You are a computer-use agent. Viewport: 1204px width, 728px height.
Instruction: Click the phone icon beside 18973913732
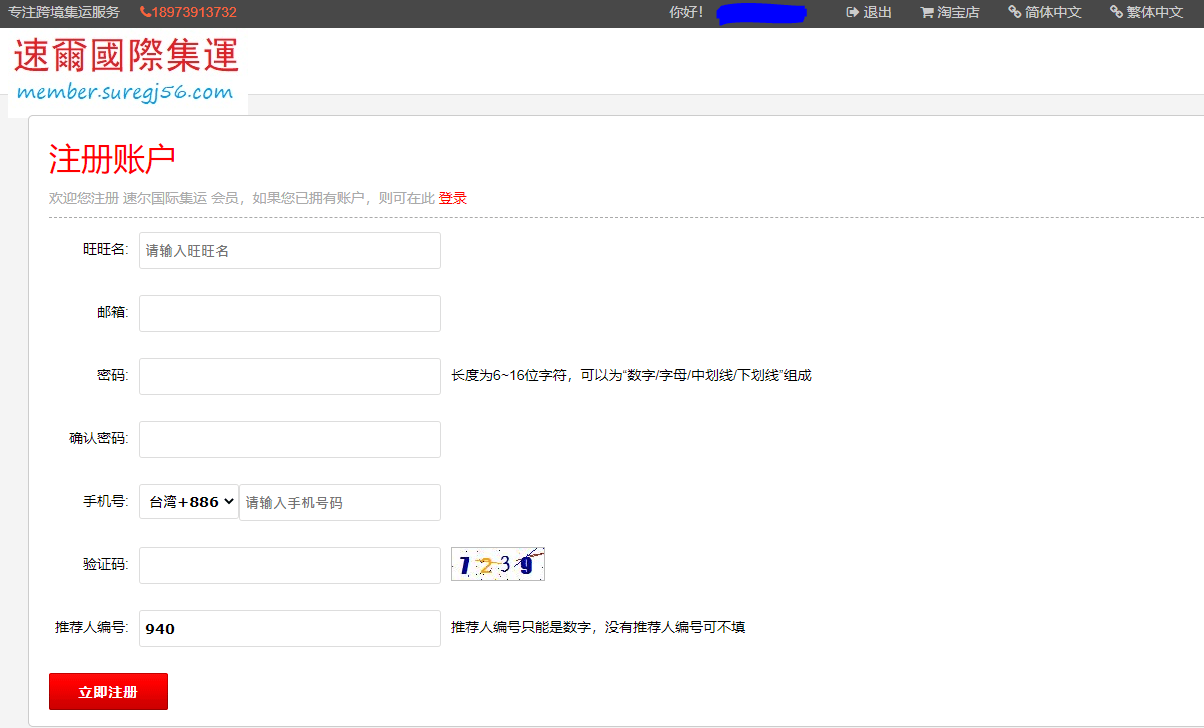(x=146, y=13)
